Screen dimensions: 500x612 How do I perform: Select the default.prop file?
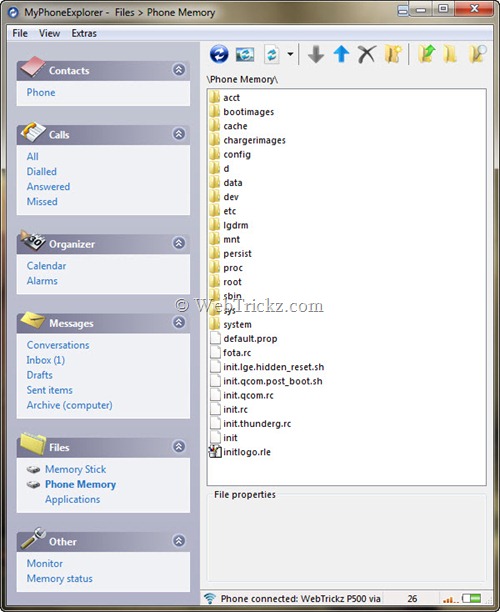[250, 339]
